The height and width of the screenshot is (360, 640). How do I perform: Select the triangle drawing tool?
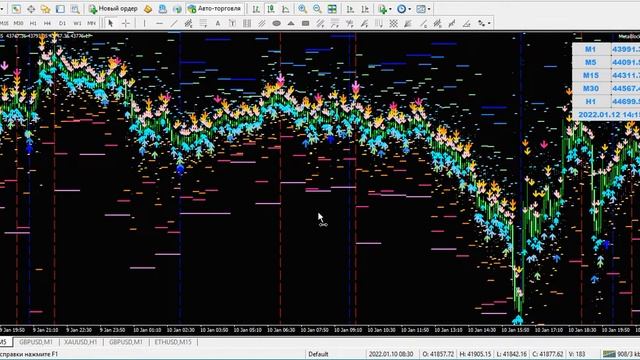click(x=291, y=23)
